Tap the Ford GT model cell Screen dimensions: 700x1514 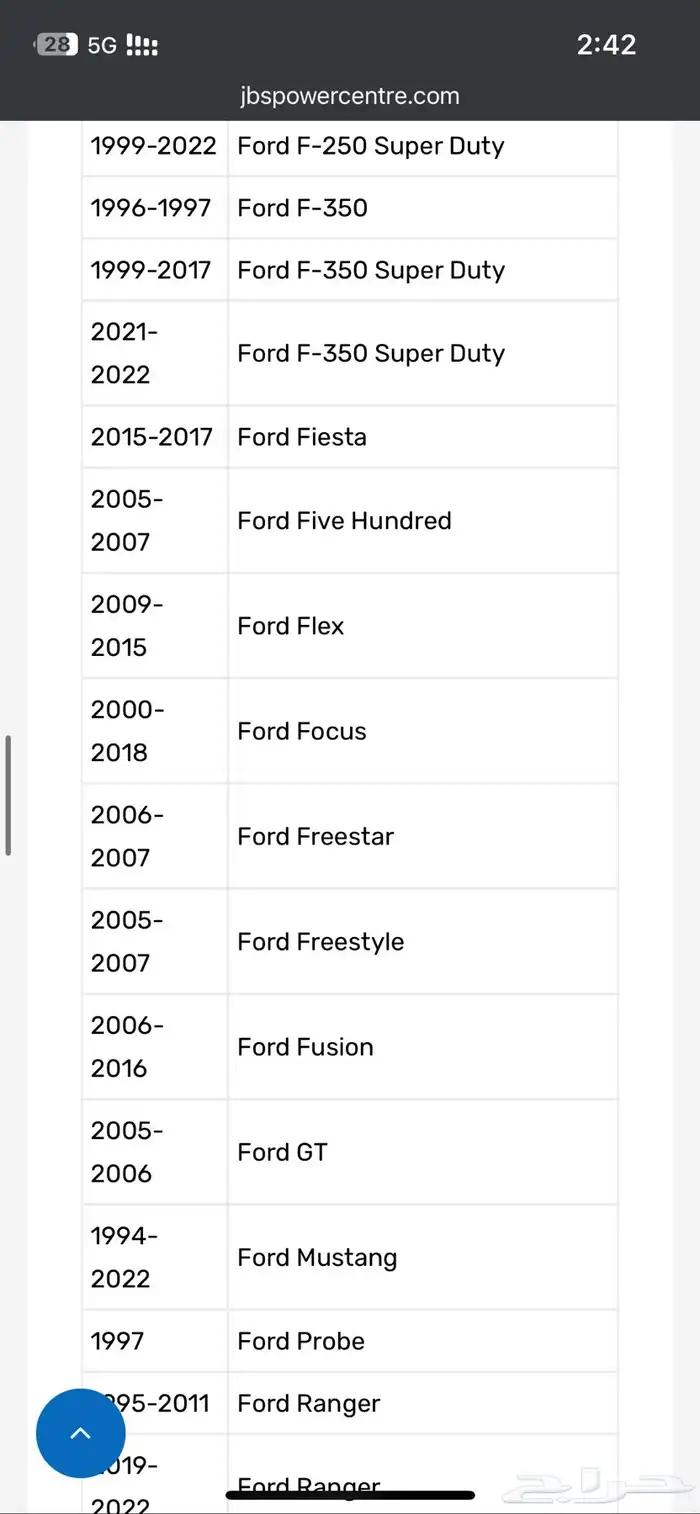click(x=282, y=1152)
